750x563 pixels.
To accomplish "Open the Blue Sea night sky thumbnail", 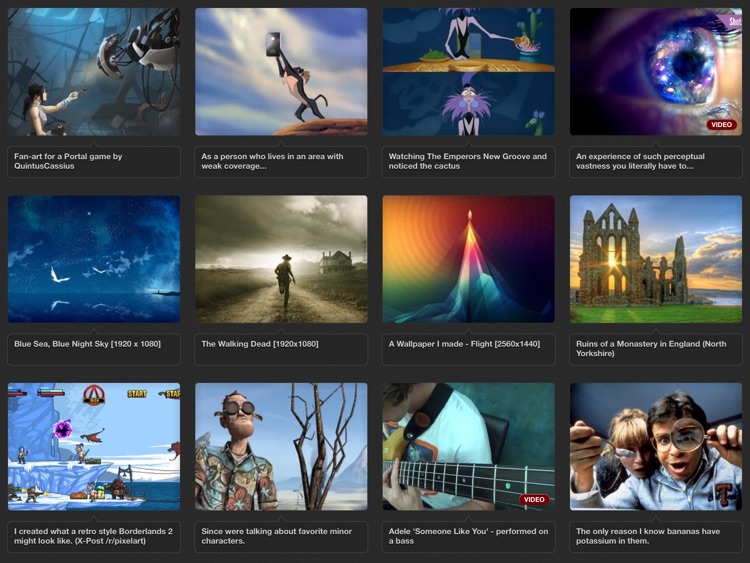I will tap(94, 259).
